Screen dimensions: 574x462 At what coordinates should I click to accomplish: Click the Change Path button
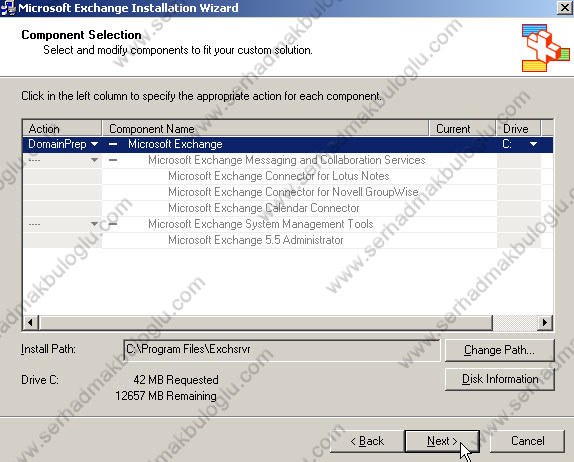coord(500,350)
